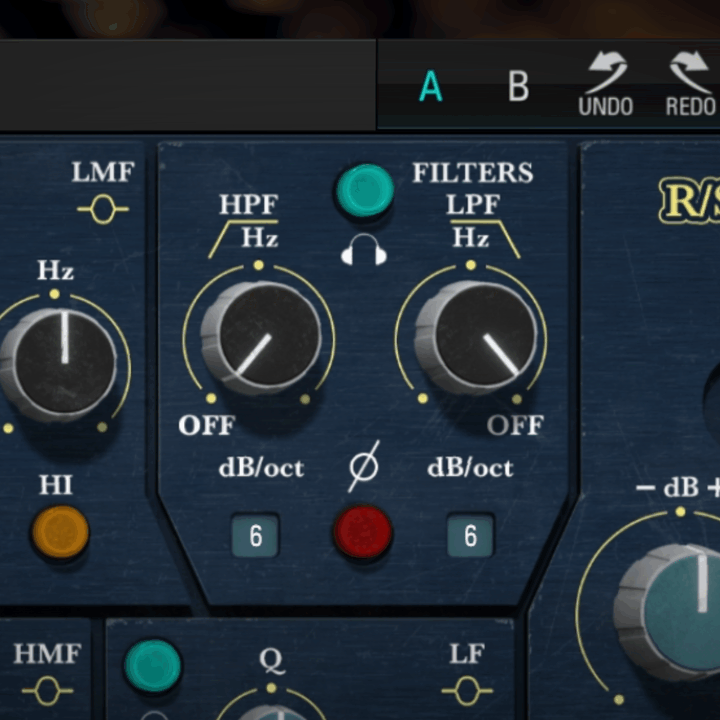Click the HPF filter slope icon
The width and height of the screenshot is (720, 720).
[x=230, y=240]
